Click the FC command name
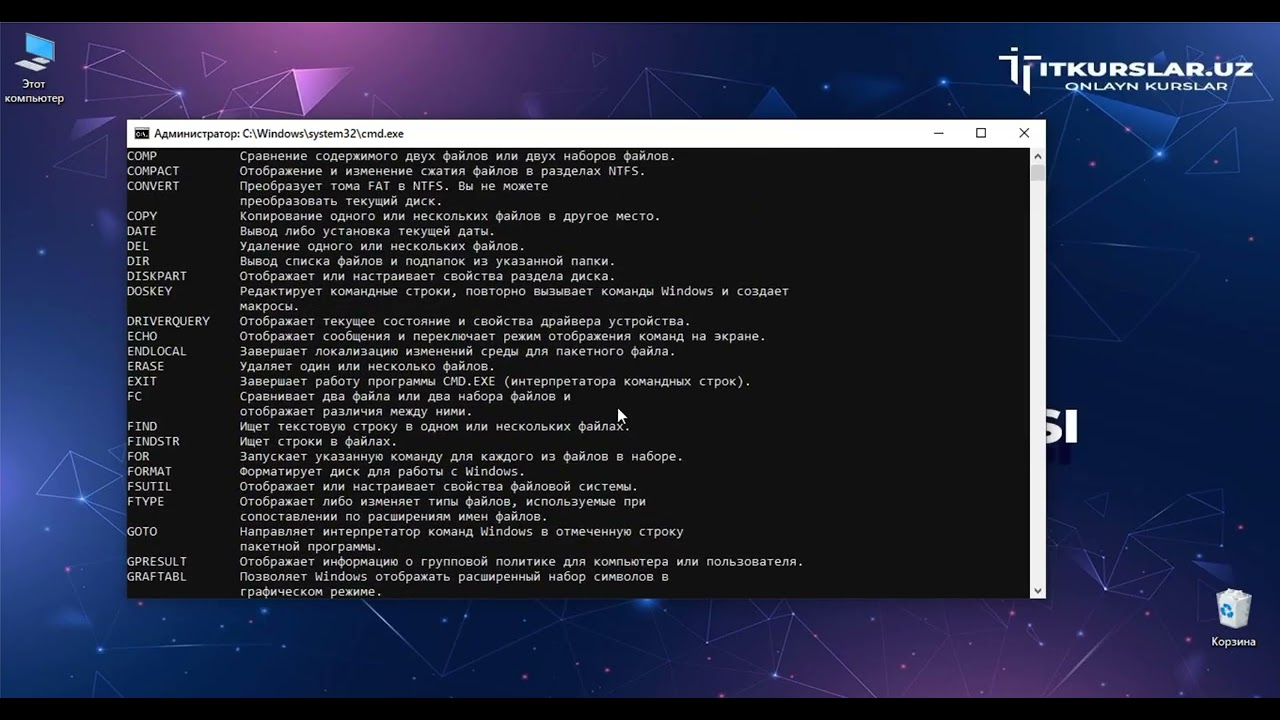 point(134,396)
